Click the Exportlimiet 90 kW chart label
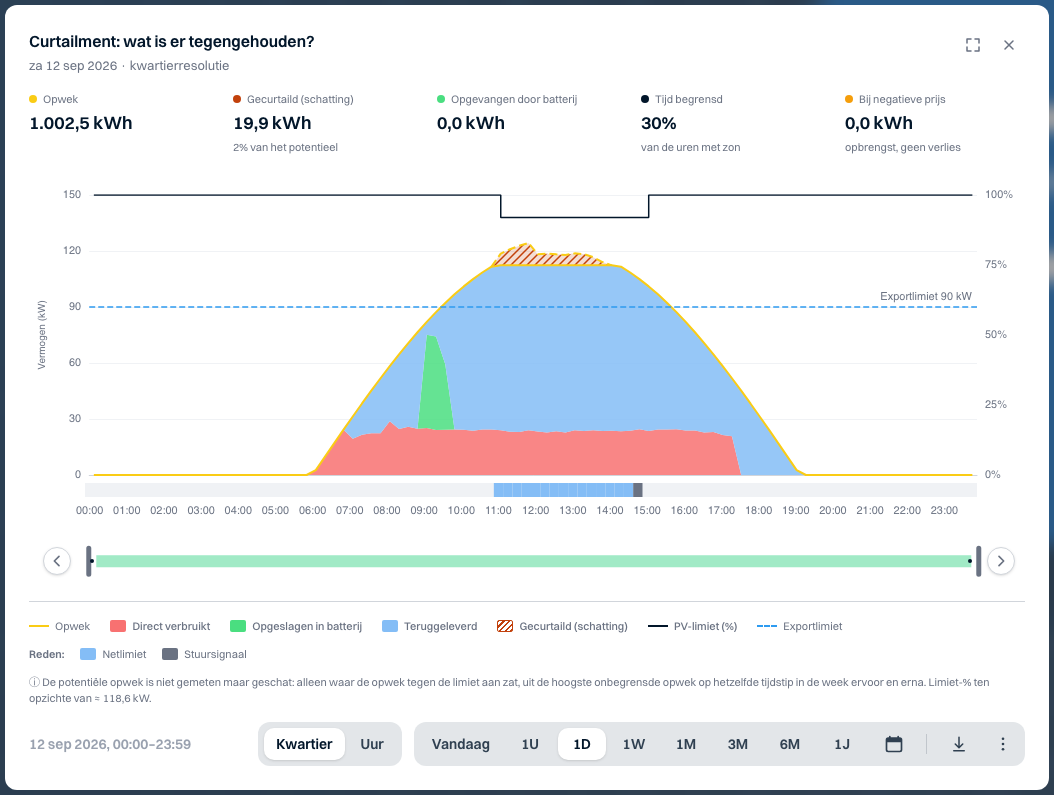The image size is (1054, 795). click(926, 296)
